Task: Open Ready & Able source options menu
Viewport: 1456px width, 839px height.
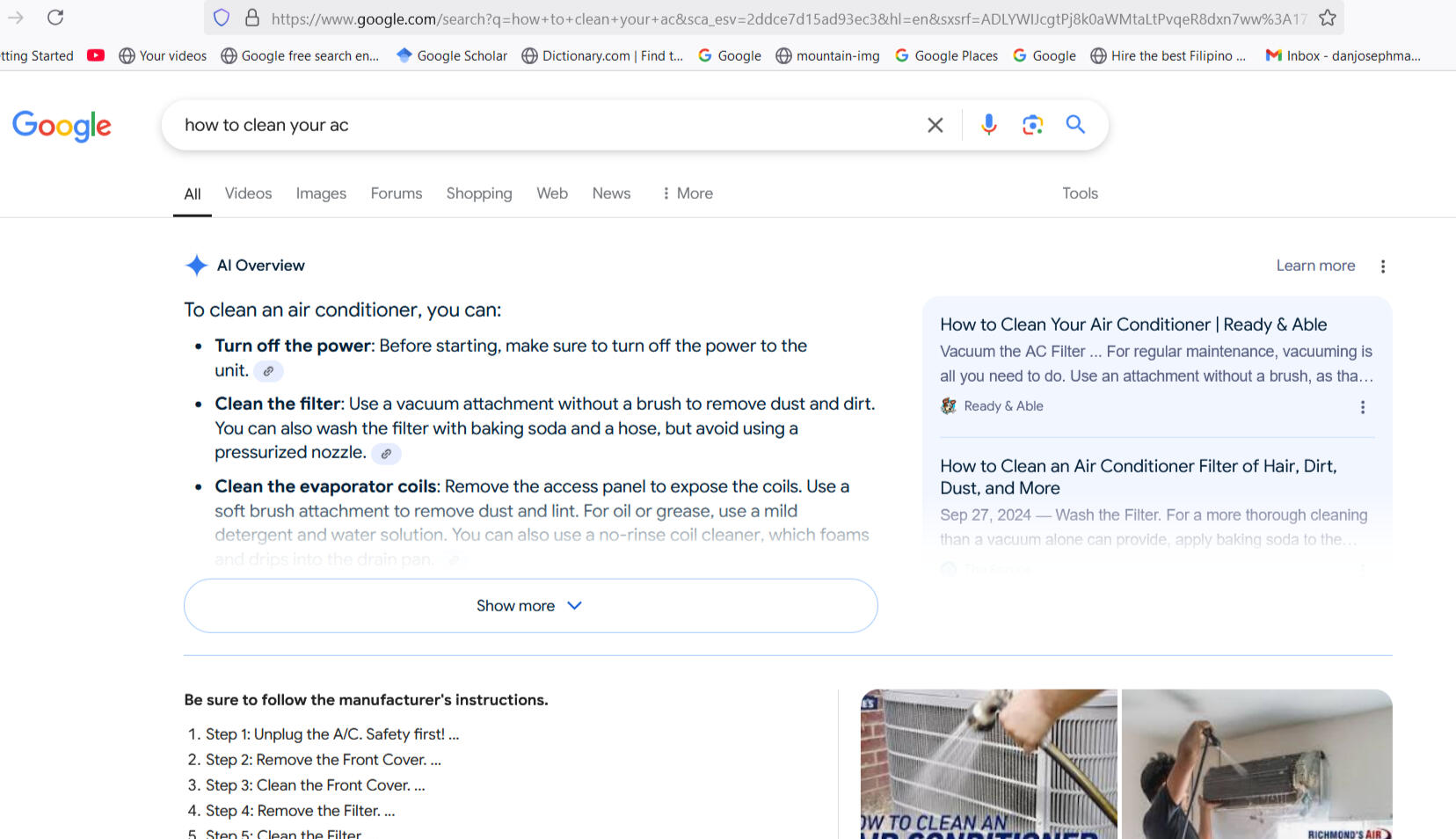Action: click(1363, 407)
